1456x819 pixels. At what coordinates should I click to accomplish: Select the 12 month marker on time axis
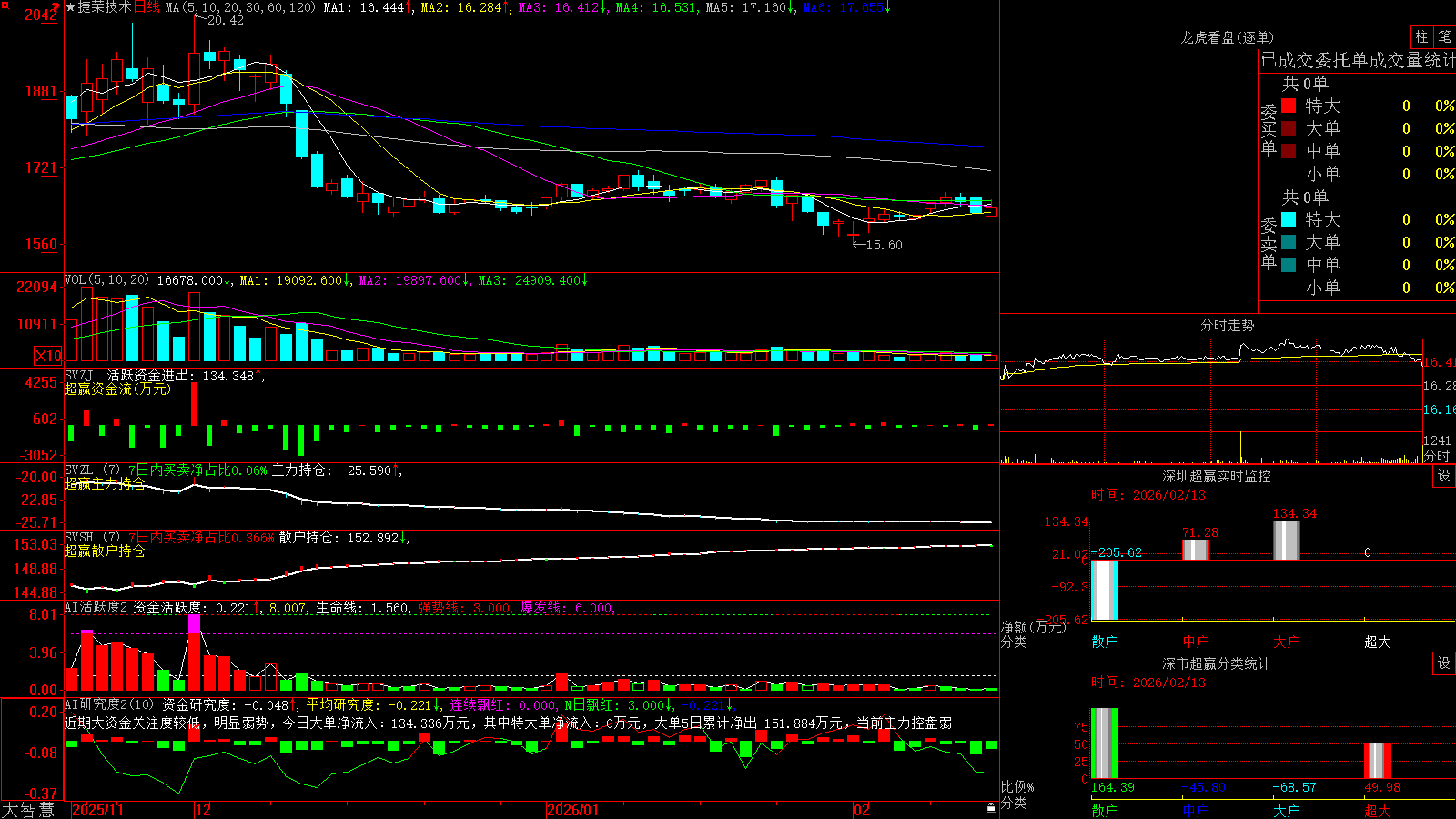203,810
